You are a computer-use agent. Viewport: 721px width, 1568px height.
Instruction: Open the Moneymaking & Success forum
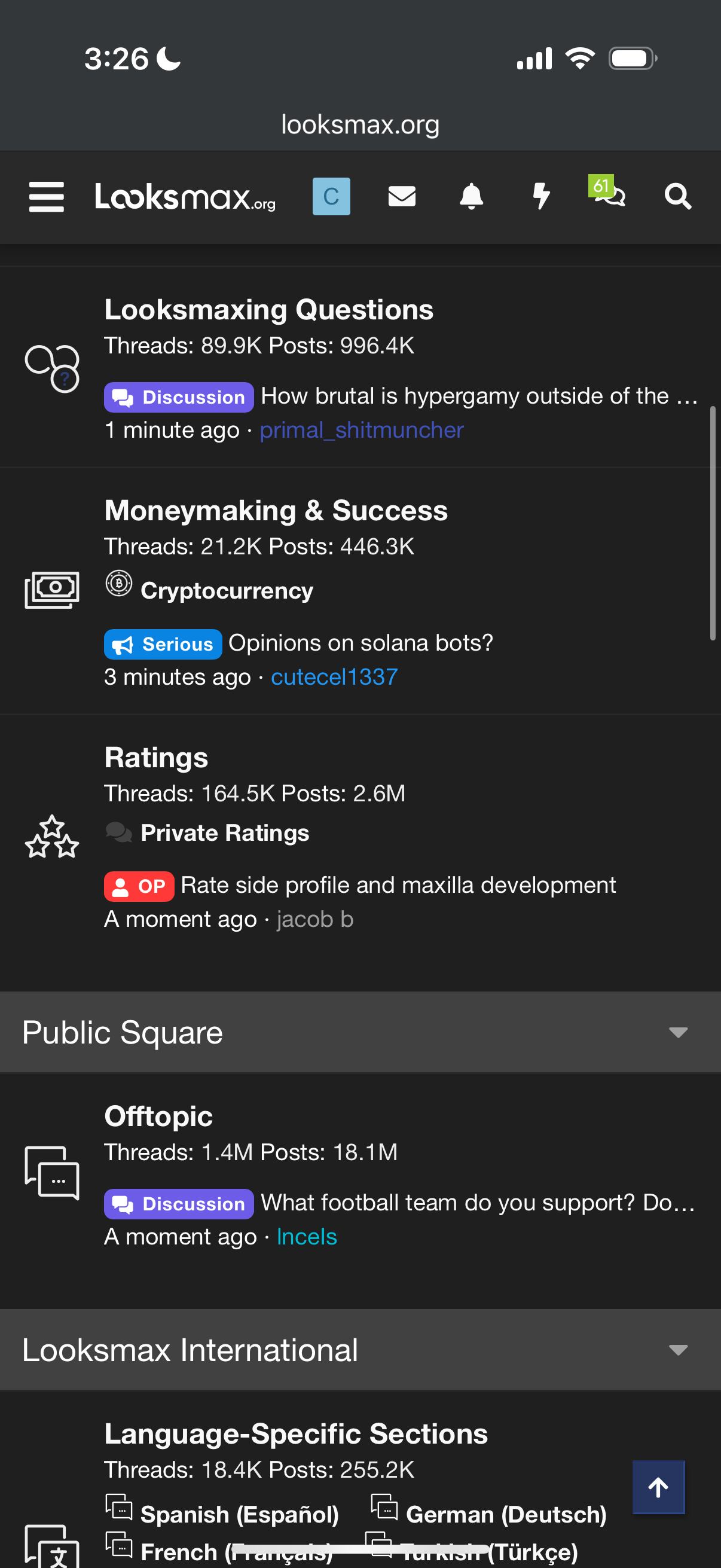[276, 511]
